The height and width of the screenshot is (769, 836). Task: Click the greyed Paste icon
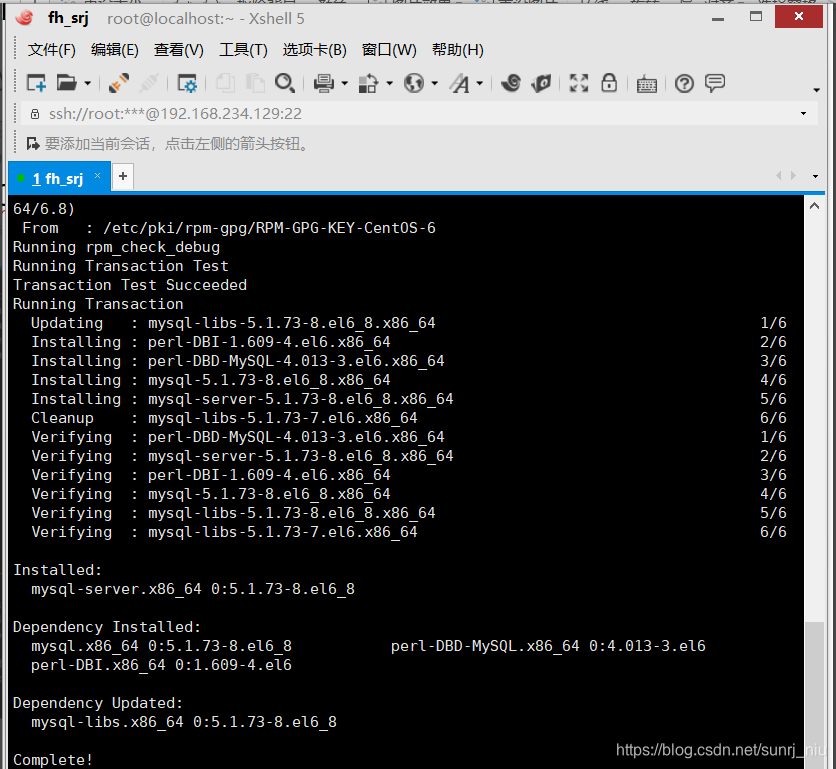[255, 83]
